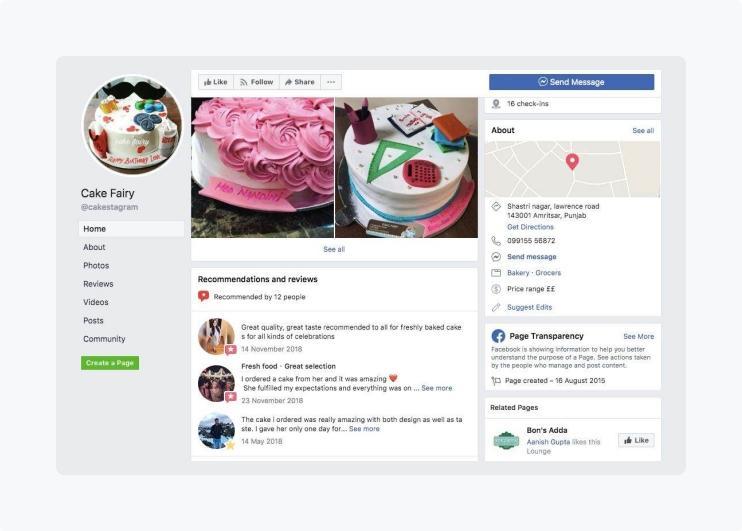Image resolution: width=742 pixels, height=531 pixels.
Task: Expand the second review with See more
Action: pos(436,388)
